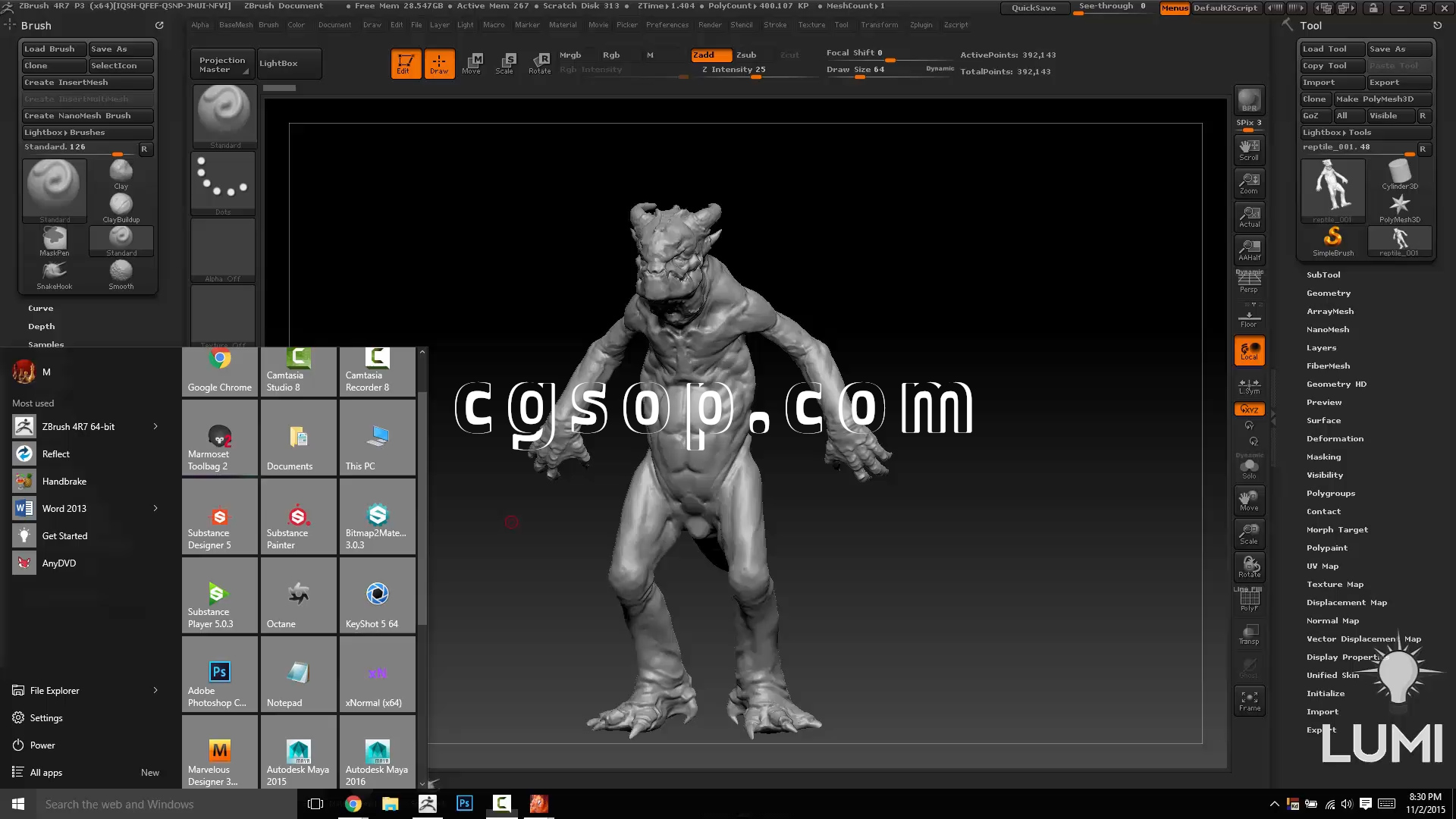Open Photoshop from the taskbar
Image resolution: width=1456 pixels, height=819 pixels.
tap(465, 804)
